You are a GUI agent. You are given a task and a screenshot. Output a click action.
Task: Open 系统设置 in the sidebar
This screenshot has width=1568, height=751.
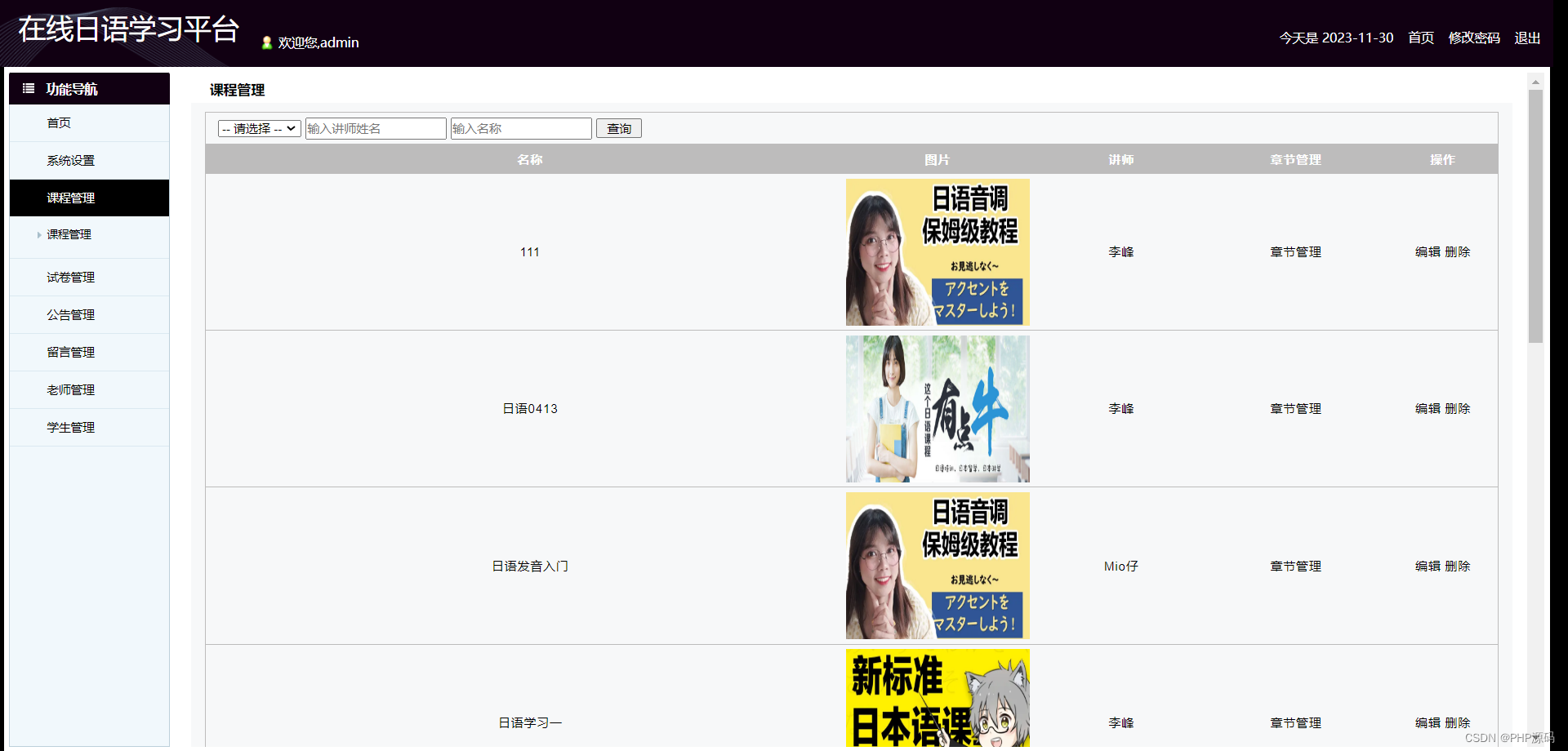[89, 161]
